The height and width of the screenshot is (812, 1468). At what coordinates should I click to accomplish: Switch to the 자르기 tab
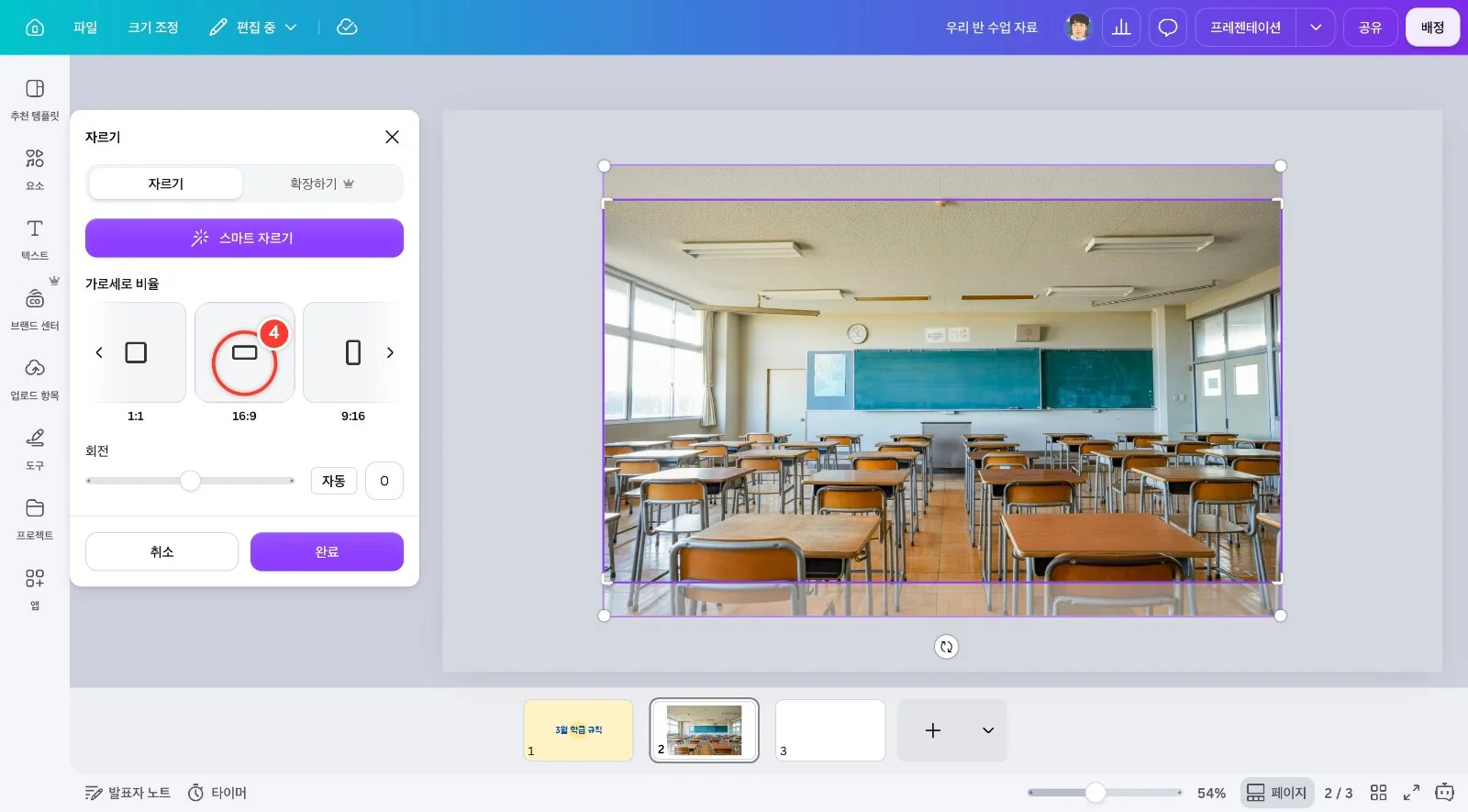click(x=166, y=184)
